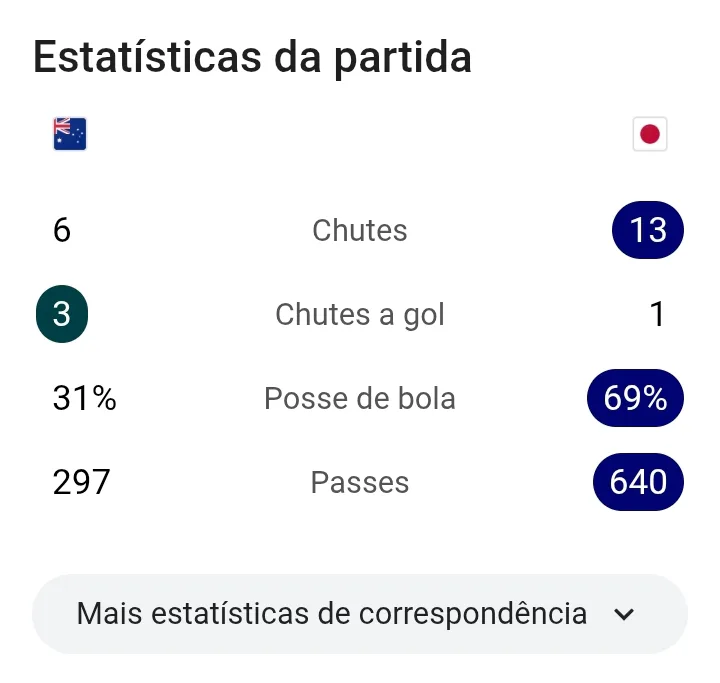Viewport: 720px width, 683px height.
Task: Click the Estatísticas da partida heading
Action: pyautogui.click(x=253, y=58)
